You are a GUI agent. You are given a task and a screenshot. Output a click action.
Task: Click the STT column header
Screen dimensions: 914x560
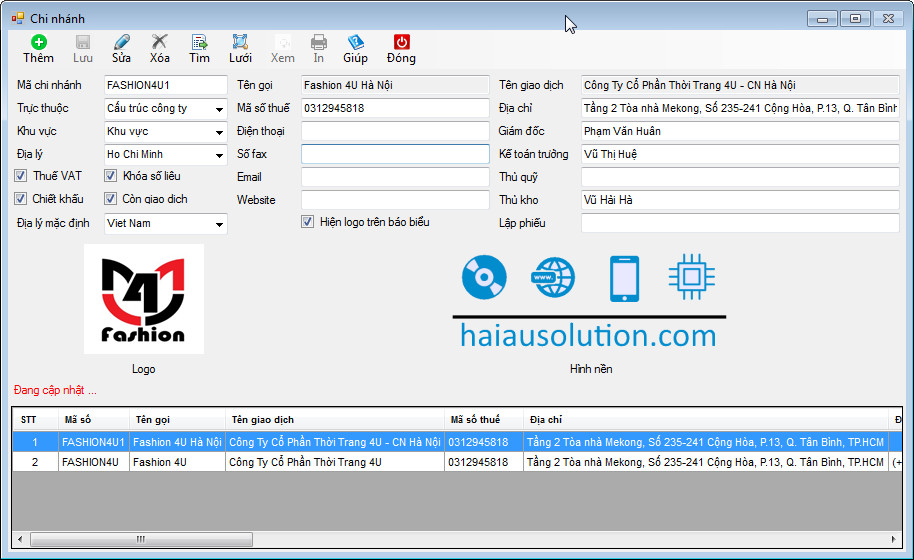click(35, 420)
